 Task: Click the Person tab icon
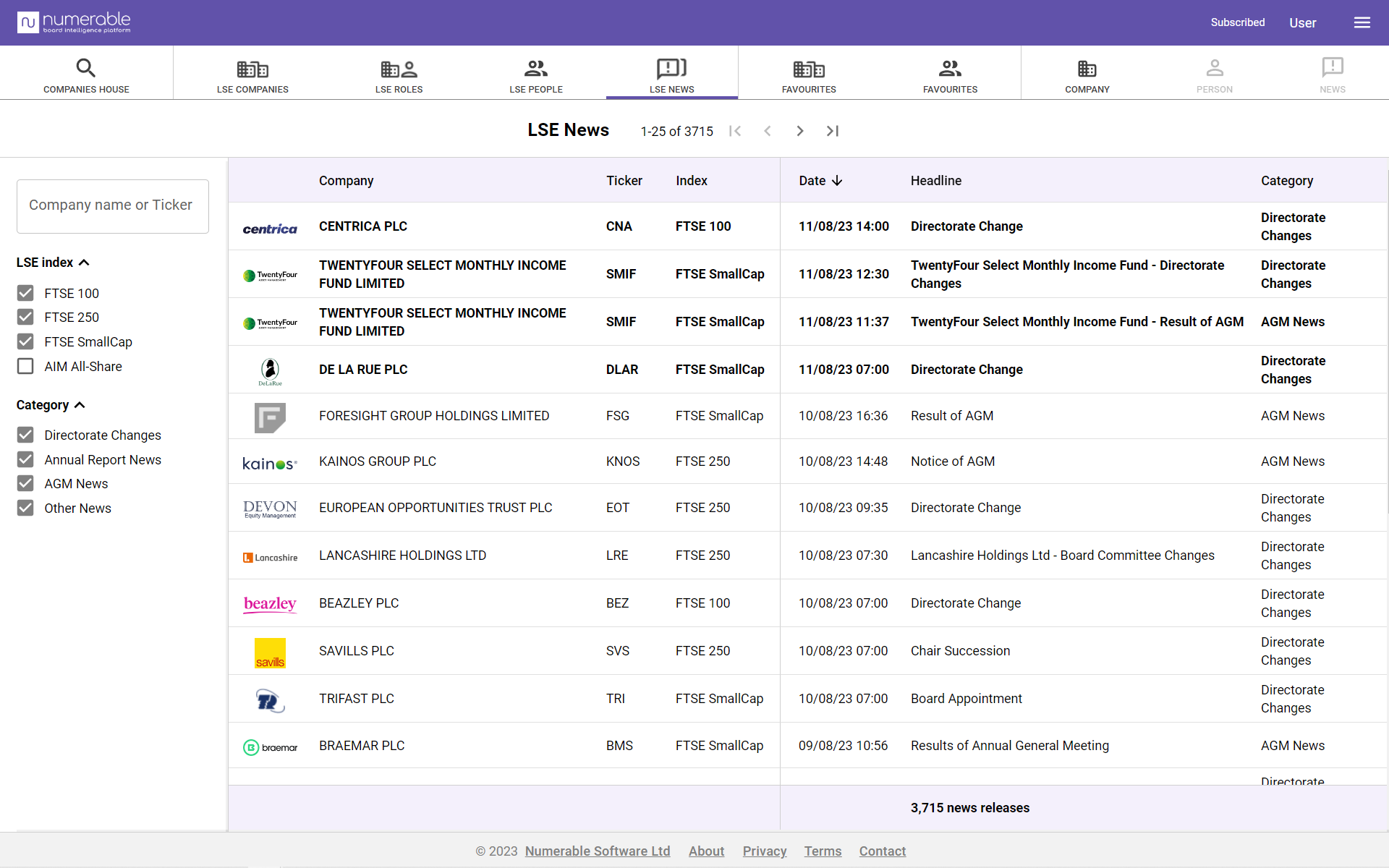pos(1215,68)
